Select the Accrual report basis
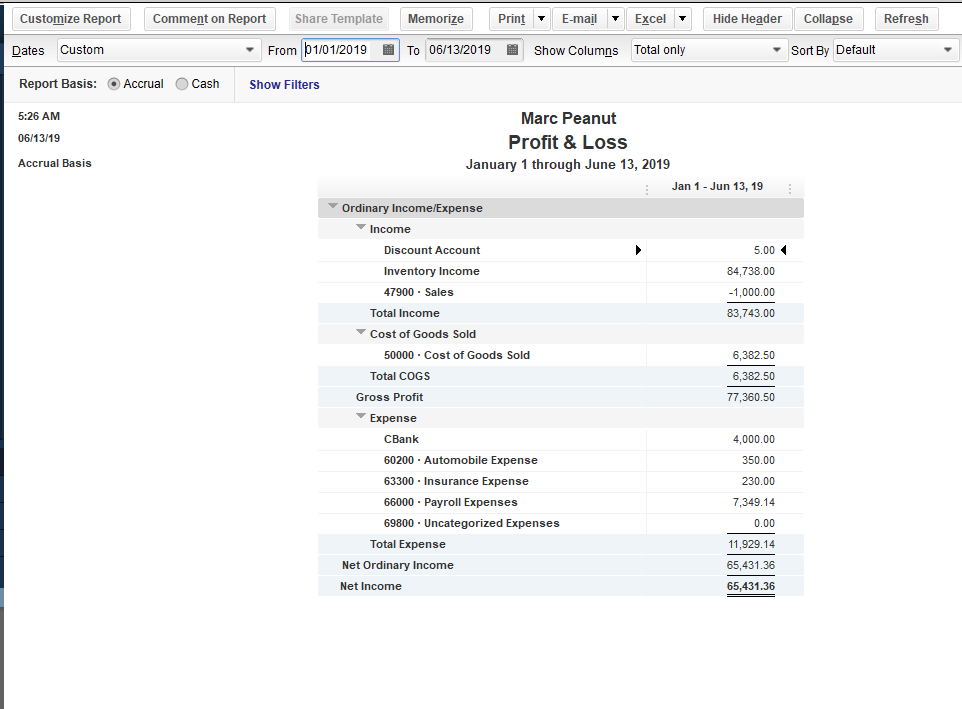Image resolution: width=962 pixels, height=709 pixels. (x=114, y=84)
